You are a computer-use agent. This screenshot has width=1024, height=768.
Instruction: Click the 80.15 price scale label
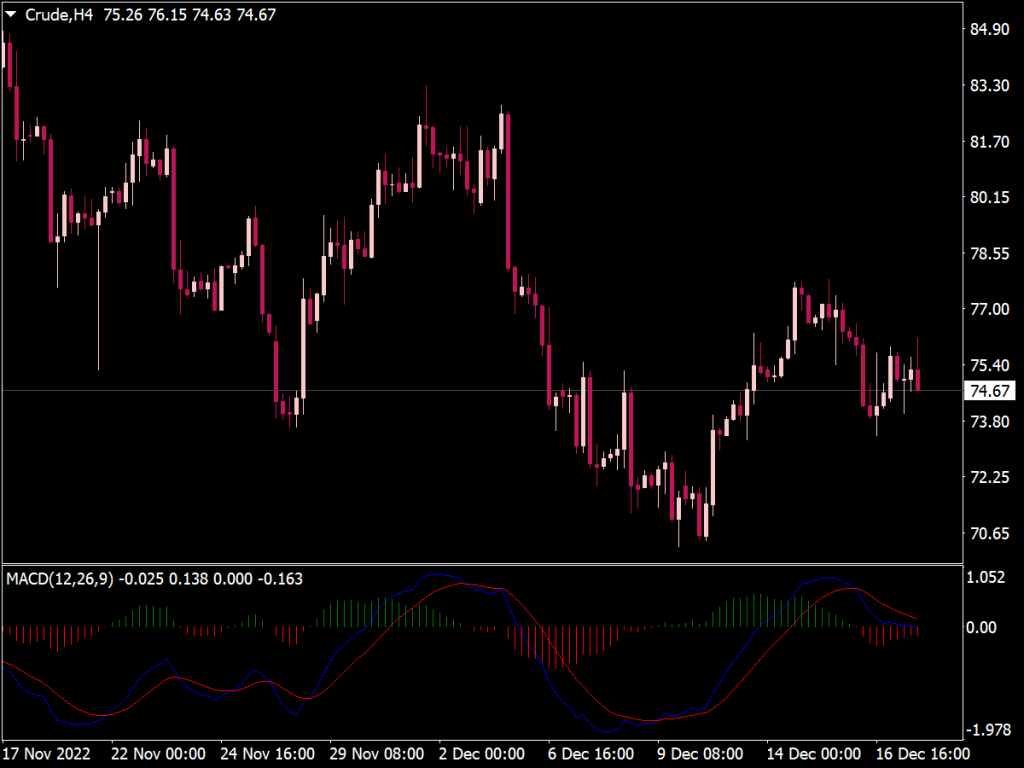coord(988,197)
